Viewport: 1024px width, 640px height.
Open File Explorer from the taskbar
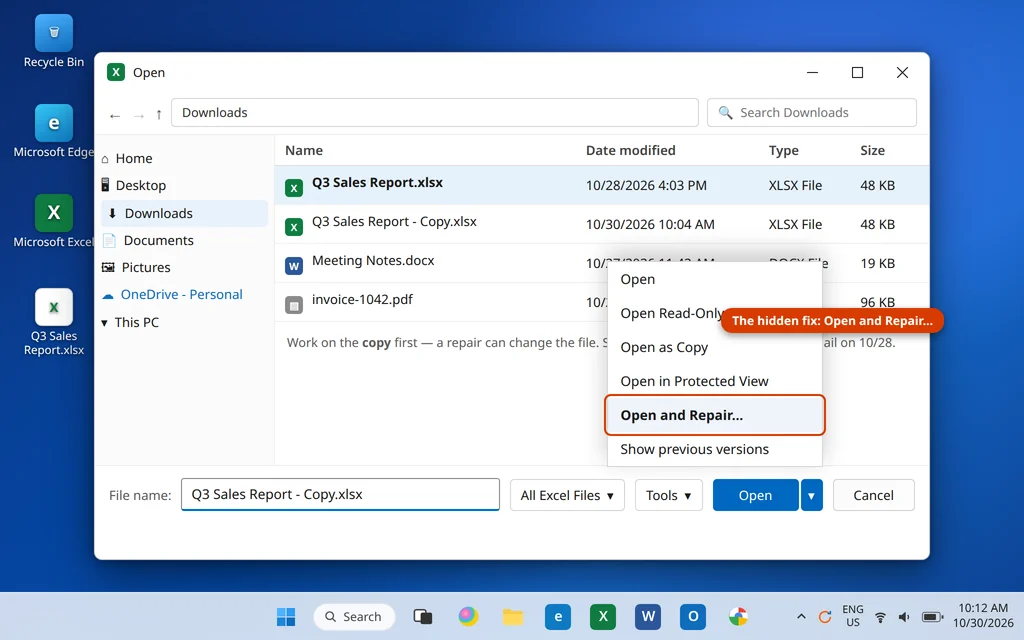coord(513,616)
